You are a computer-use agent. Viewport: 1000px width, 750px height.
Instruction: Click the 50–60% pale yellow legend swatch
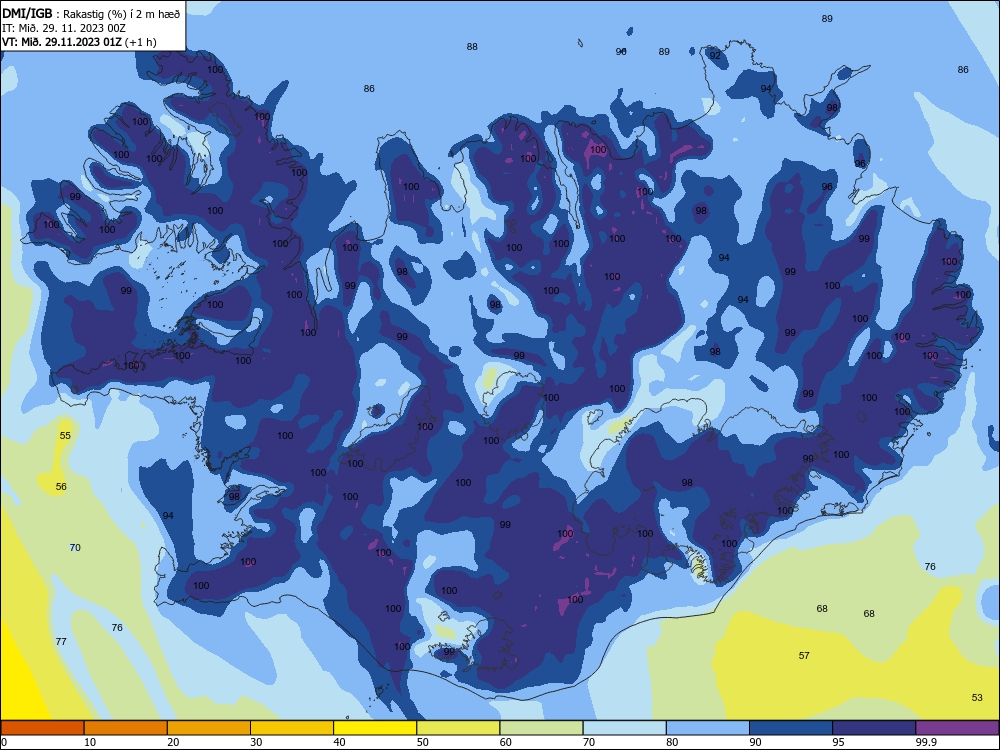point(458,728)
